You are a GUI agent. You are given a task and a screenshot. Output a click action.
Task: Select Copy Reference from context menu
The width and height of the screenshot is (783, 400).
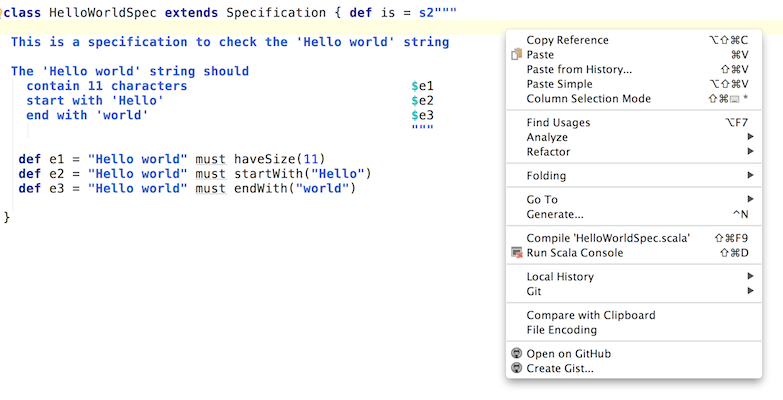point(567,40)
